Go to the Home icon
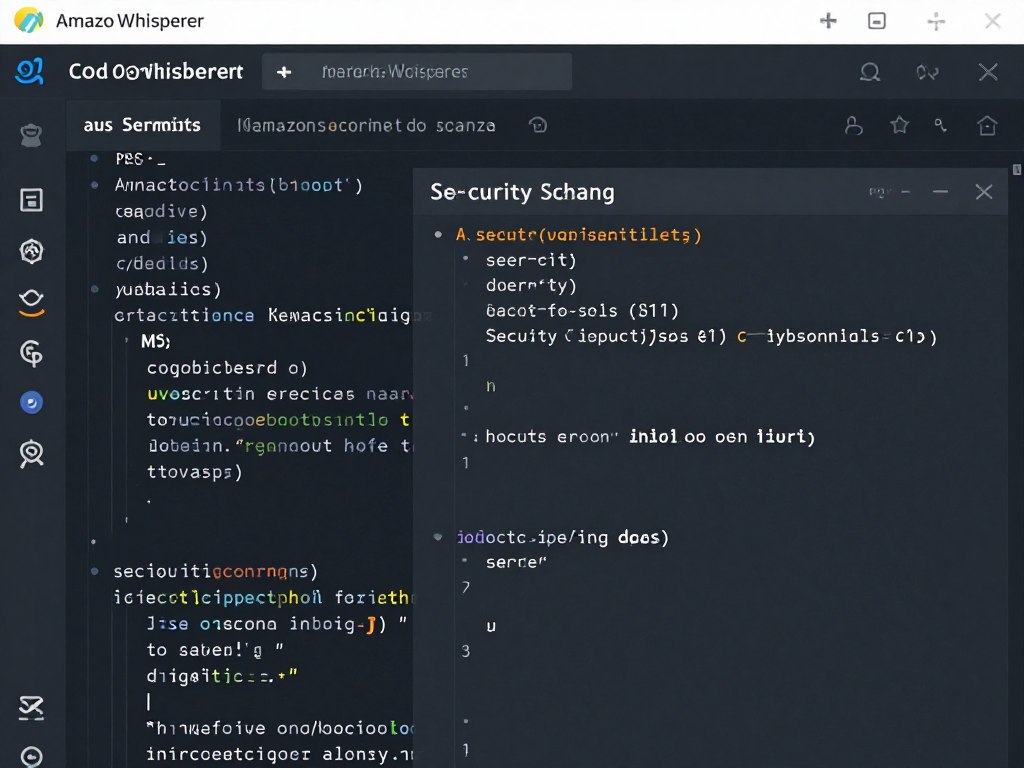The height and width of the screenshot is (768, 1024). pos(987,125)
